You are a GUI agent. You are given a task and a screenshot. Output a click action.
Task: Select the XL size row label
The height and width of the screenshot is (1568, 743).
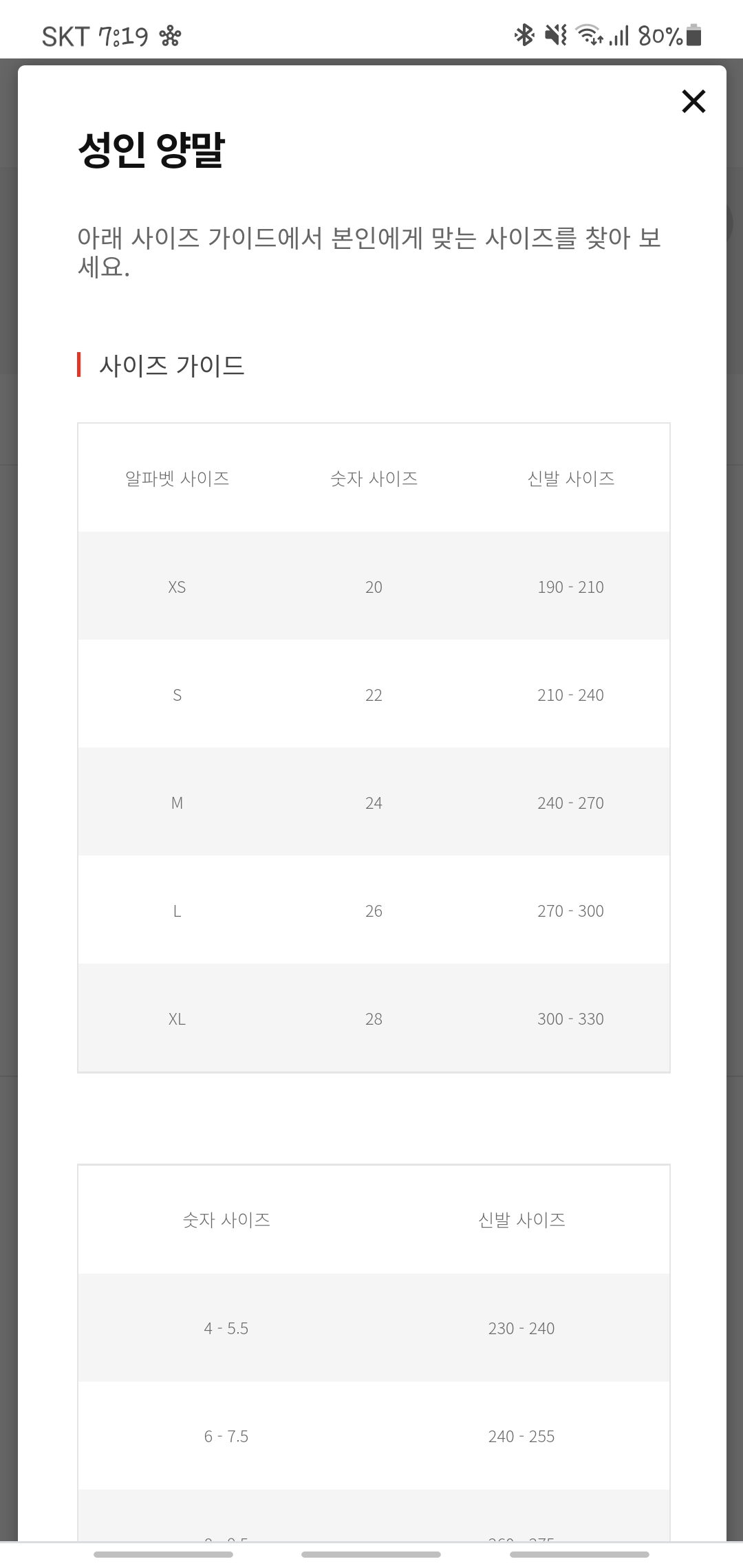pyautogui.click(x=177, y=1019)
